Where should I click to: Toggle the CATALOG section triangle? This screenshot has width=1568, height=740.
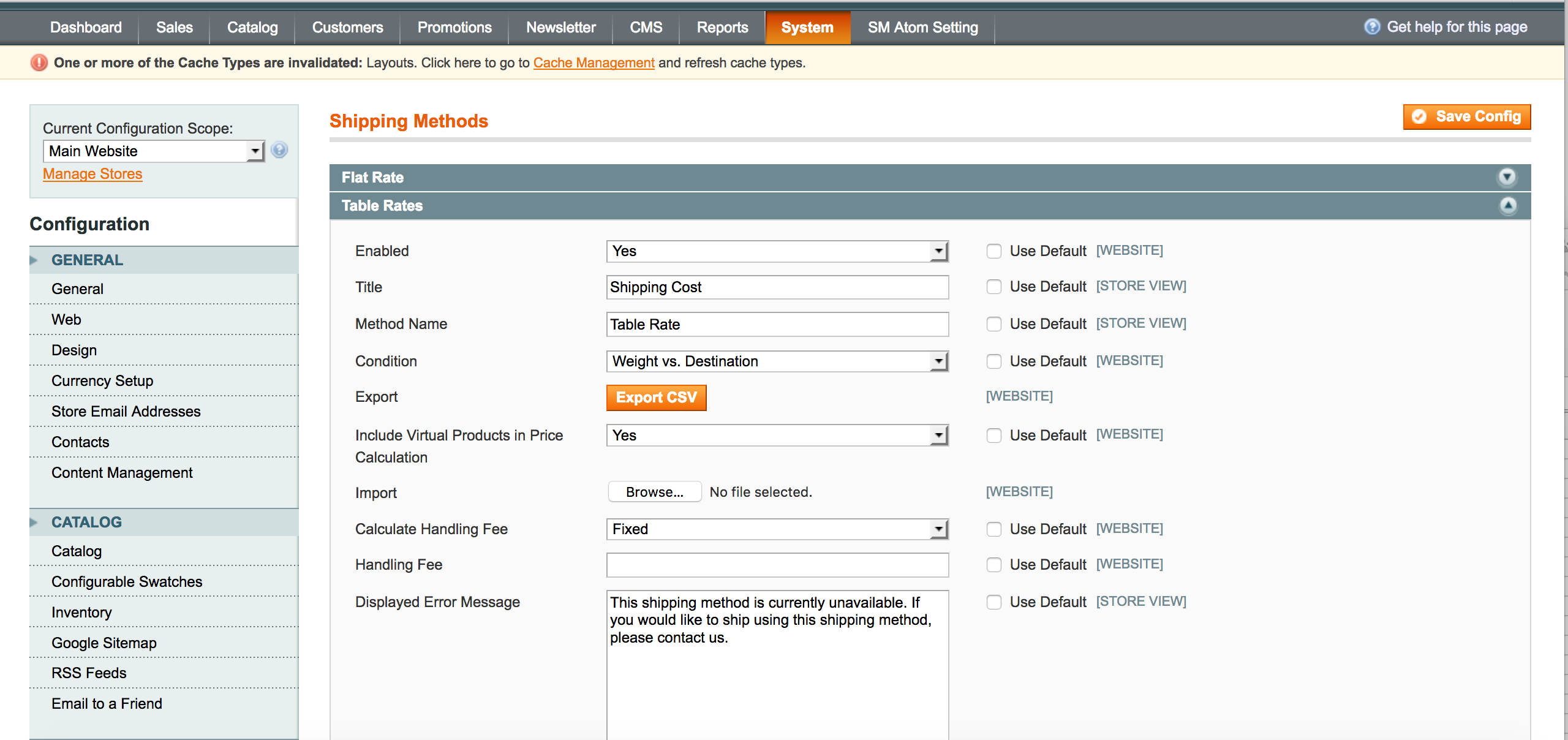coord(34,523)
